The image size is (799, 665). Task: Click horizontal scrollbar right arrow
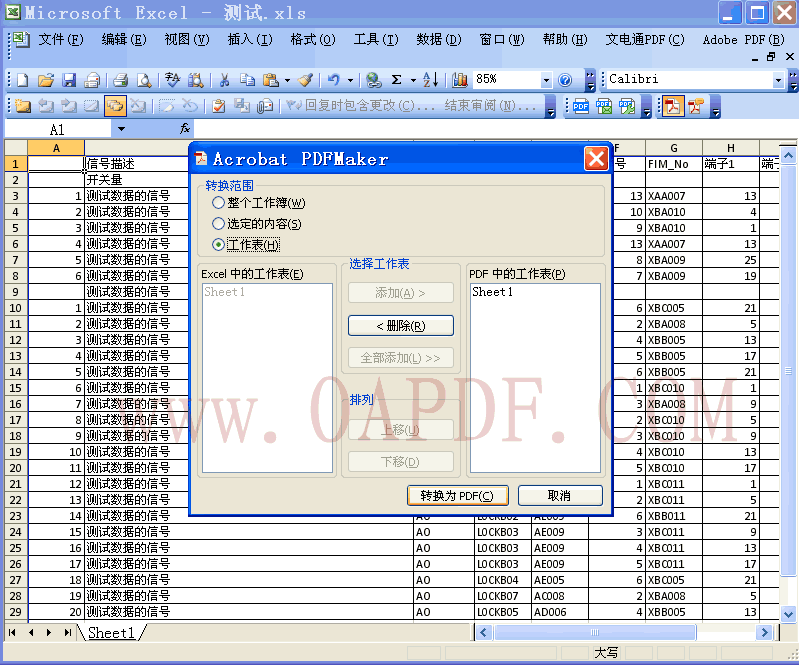click(x=763, y=632)
